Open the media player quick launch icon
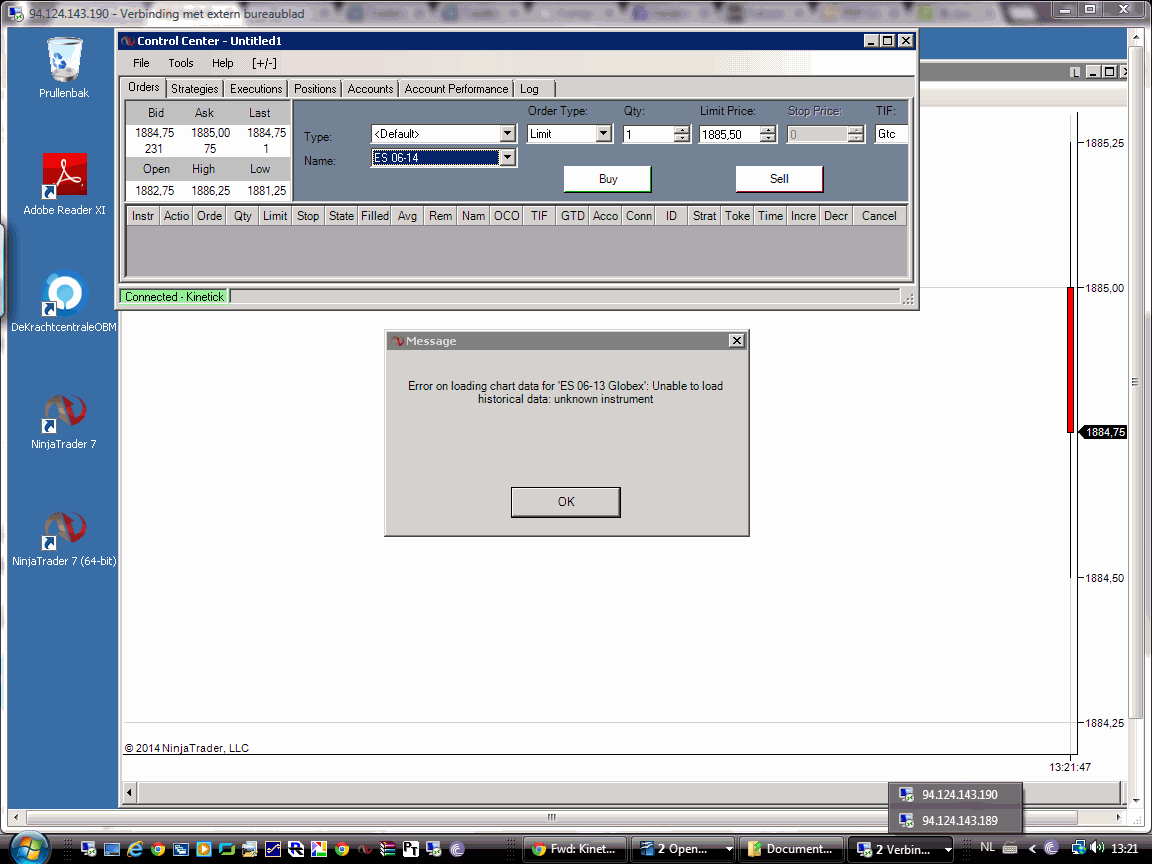 [x=204, y=849]
